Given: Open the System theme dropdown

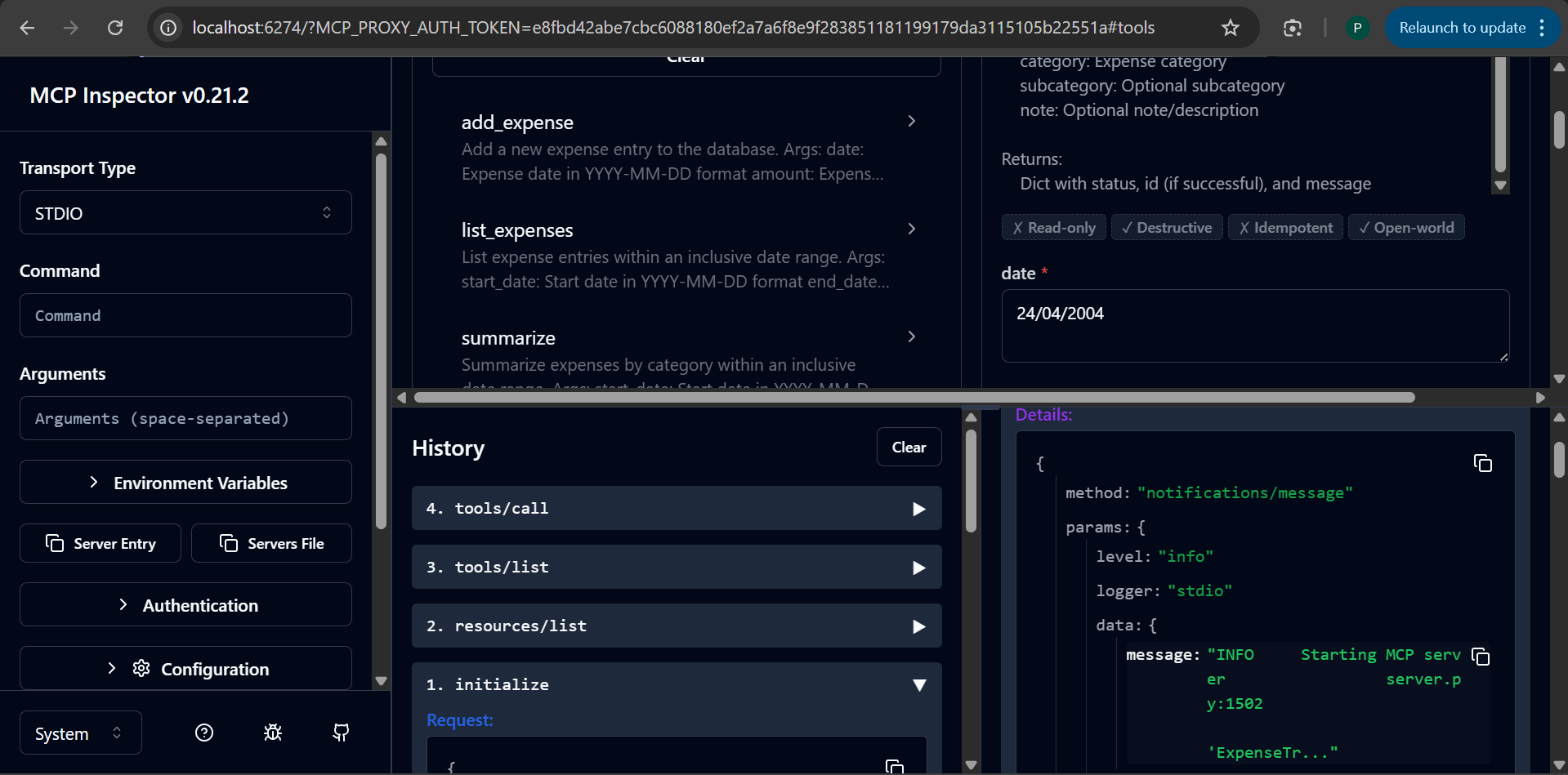Looking at the screenshot, I should click(80, 733).
